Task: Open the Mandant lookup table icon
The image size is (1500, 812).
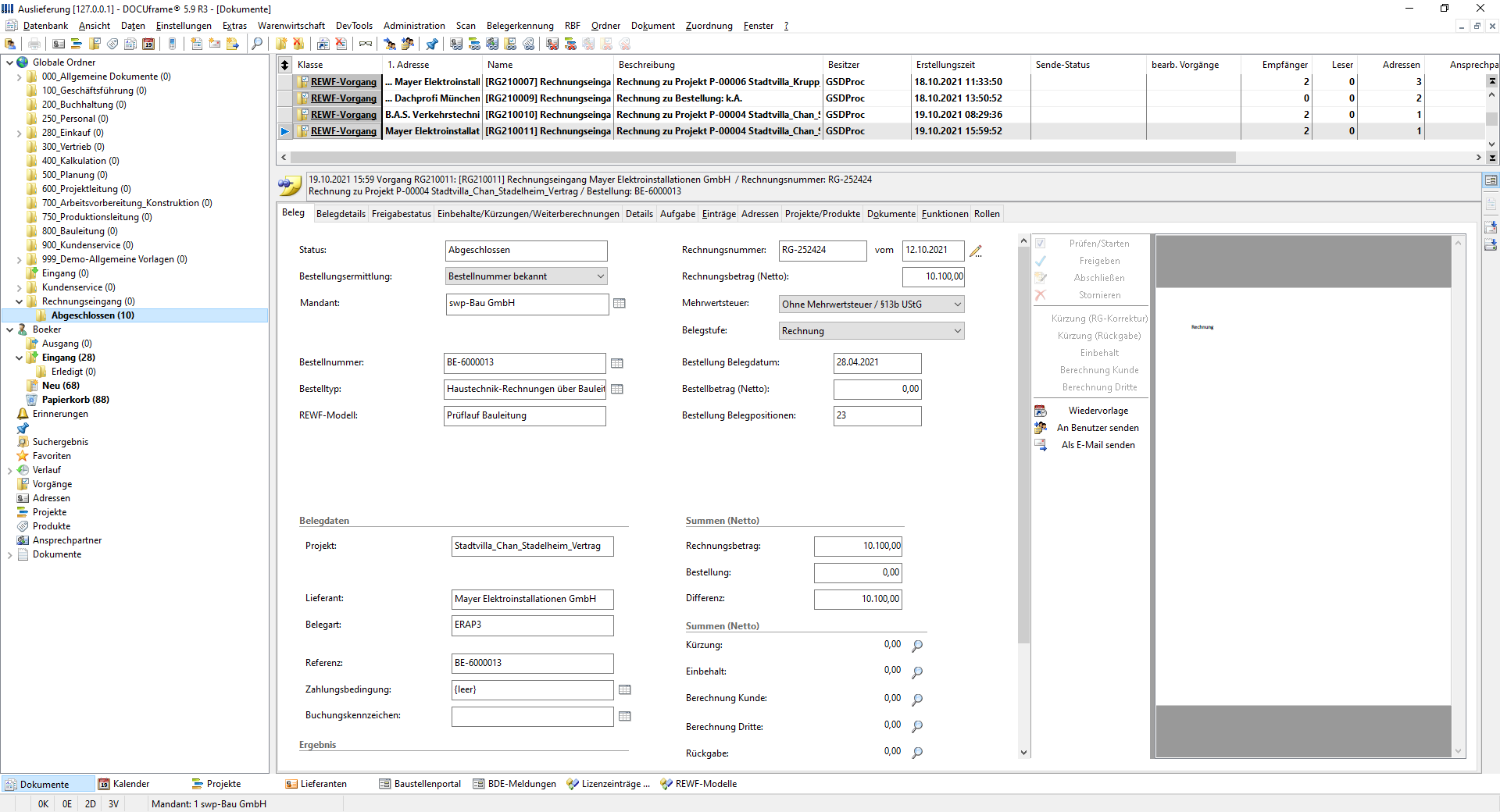Action: [x=620, y=304]
